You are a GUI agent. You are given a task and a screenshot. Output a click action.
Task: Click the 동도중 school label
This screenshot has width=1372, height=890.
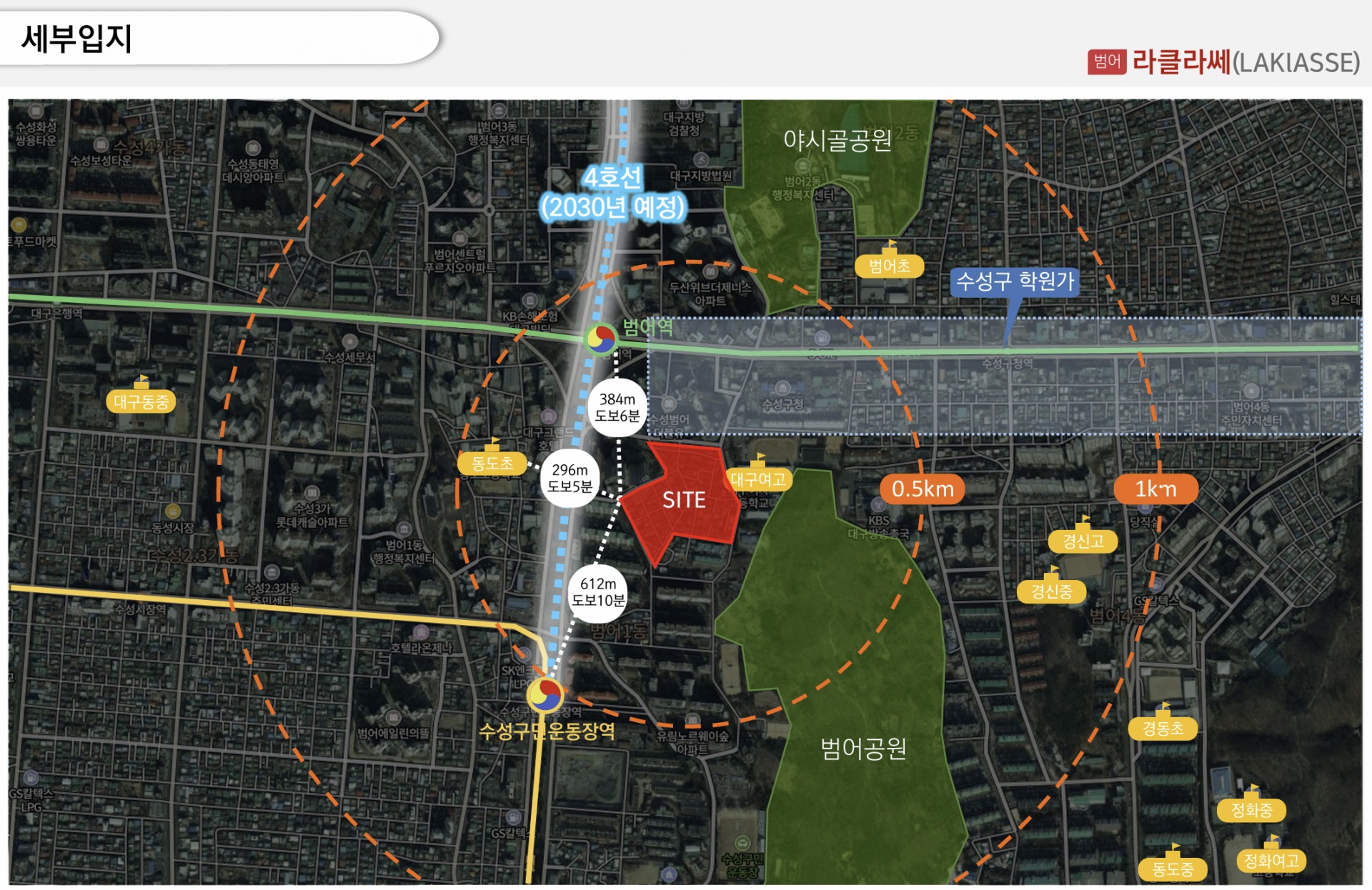tap(1173, 869)
